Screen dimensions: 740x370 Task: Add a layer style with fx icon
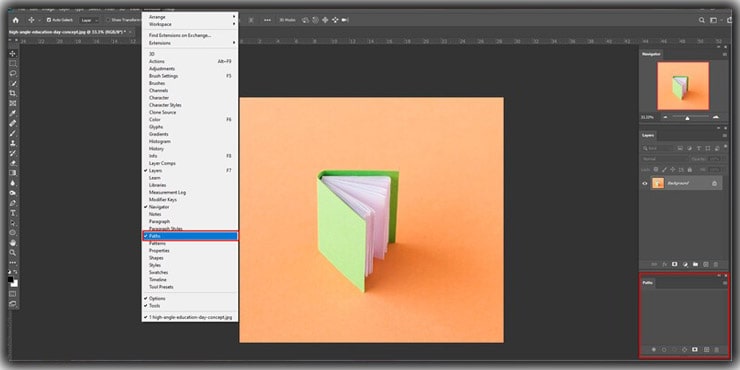tap(664, 264)
